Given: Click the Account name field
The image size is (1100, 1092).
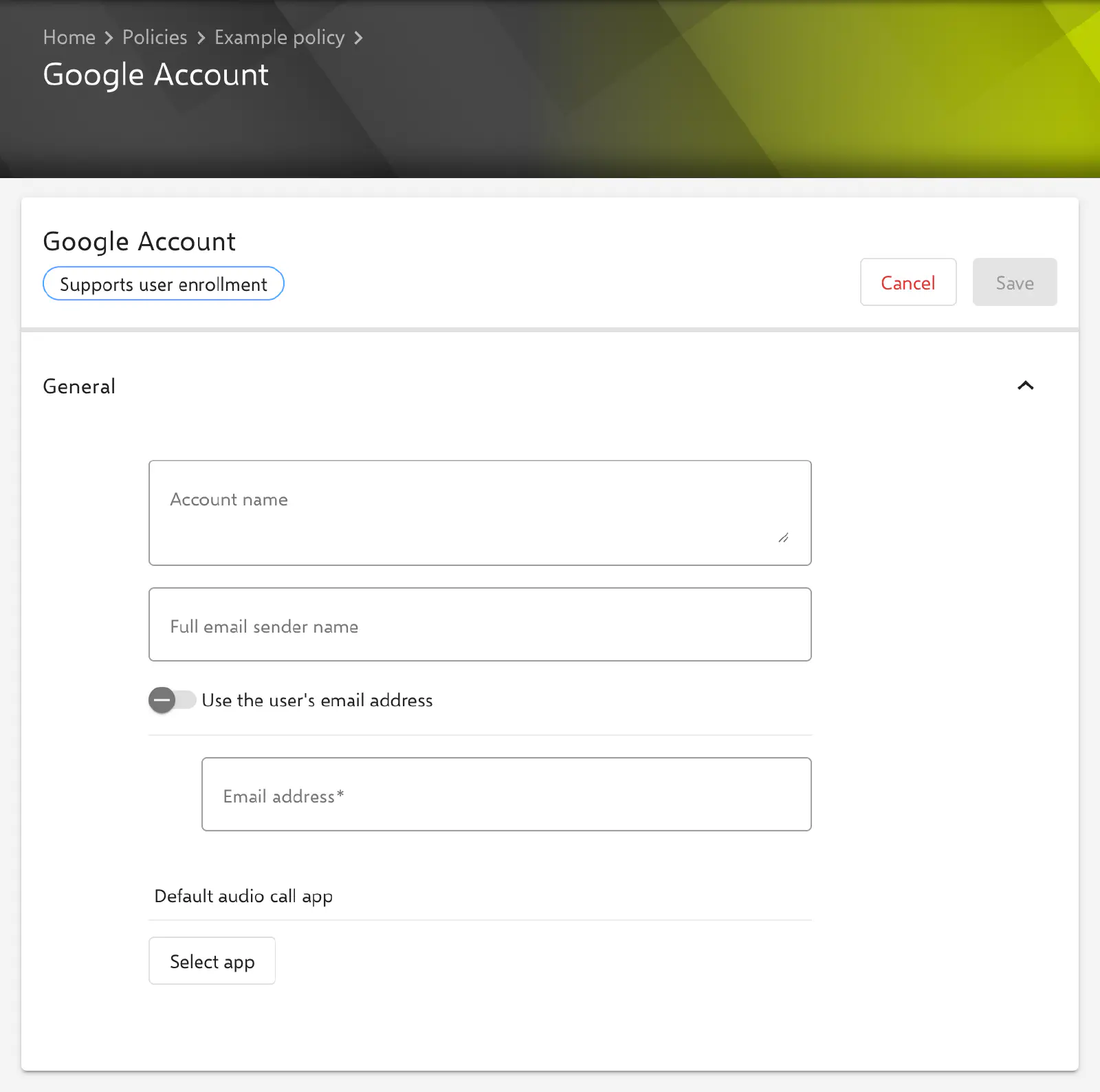Looking at the screenshot, I should 480,513.
